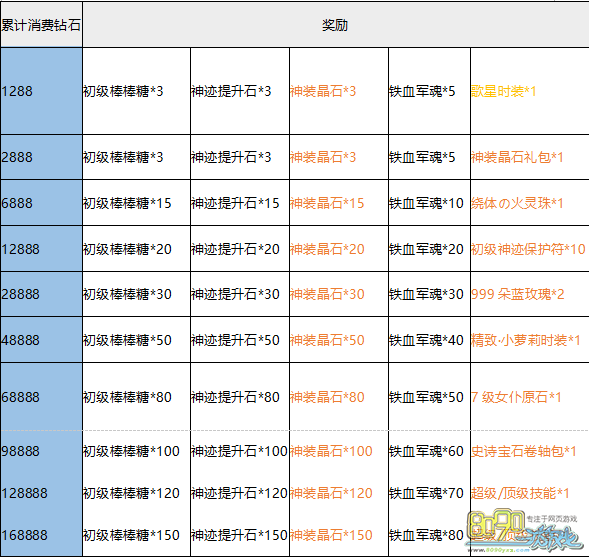The height and width of the screenshot is (558, 589).
Task: Click the 初级棒棒糖*50 cell
Action: click(x=136, y=340)
